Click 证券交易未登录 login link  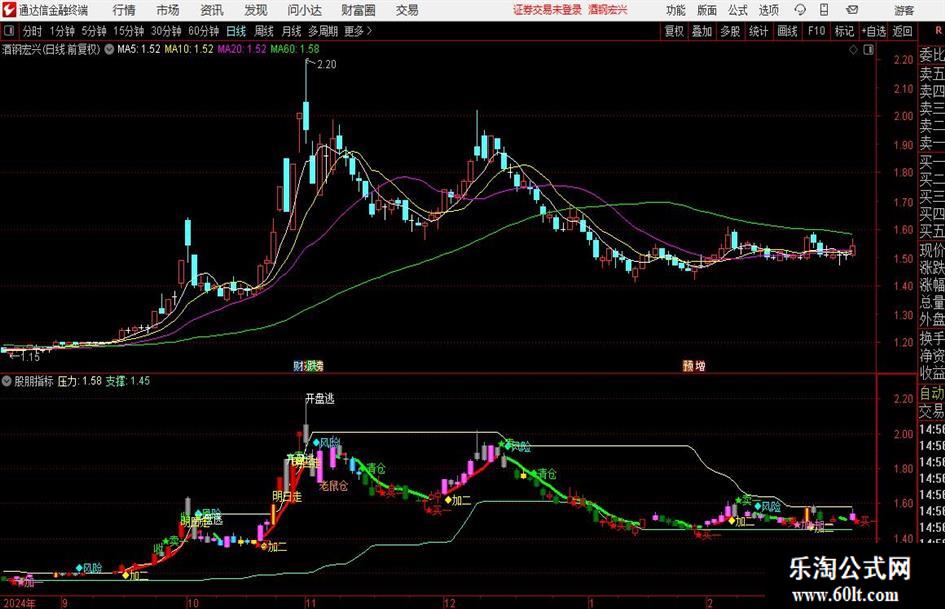click(x=547, y=10)
